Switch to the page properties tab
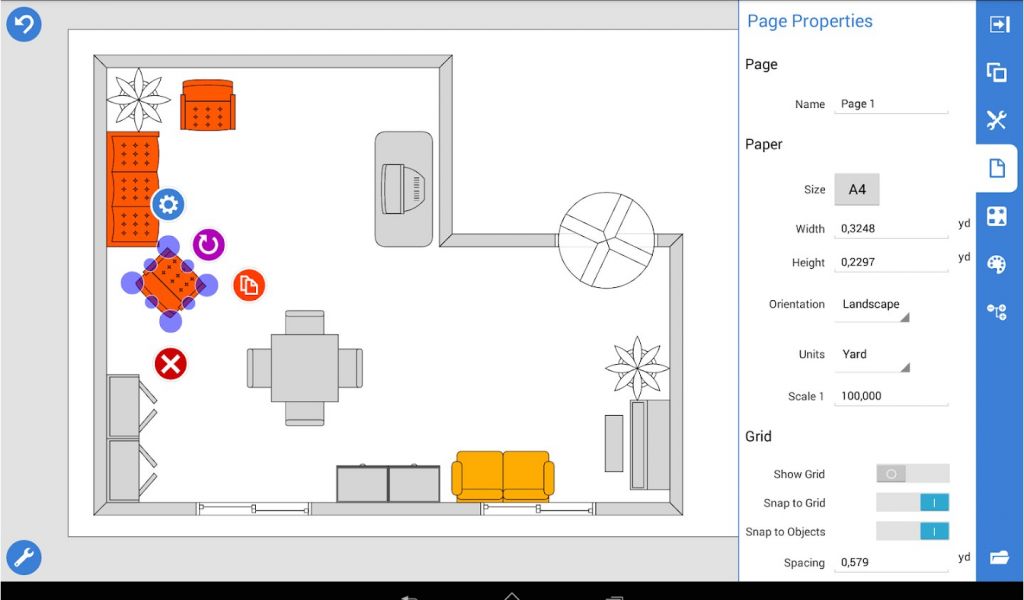The image size is (1024, 600). pyautogui.click(x=996, y=168)
